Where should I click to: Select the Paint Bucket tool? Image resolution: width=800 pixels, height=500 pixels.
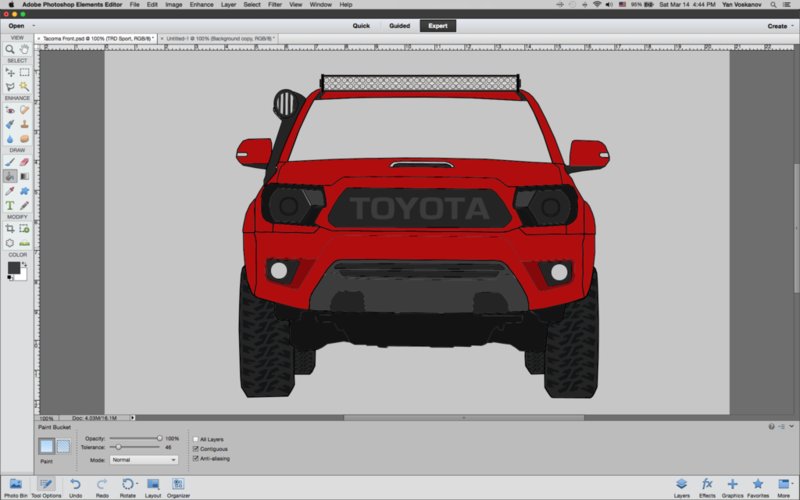point(10,176)
